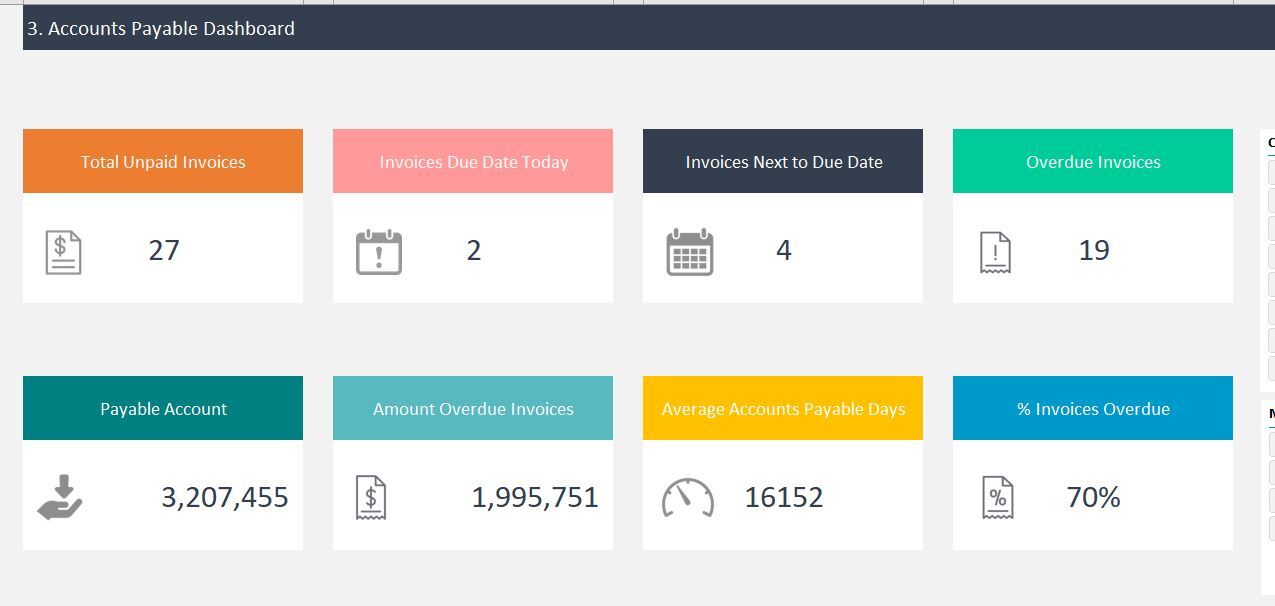
Task: Click the hand with download arrow Payable Account icon
Action: click(x=60, y=498)
